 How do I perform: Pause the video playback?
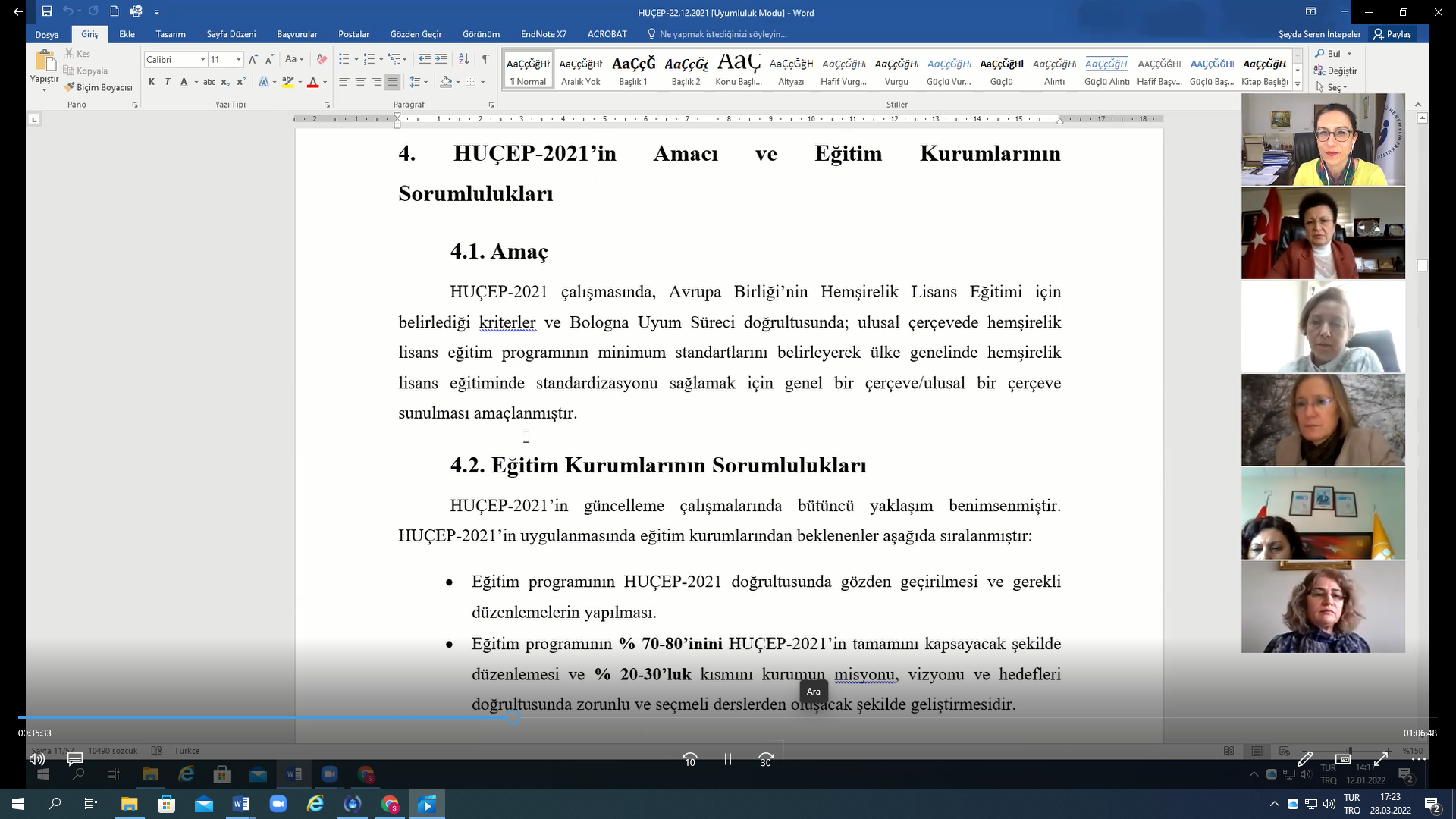click(x=728, y=759)
